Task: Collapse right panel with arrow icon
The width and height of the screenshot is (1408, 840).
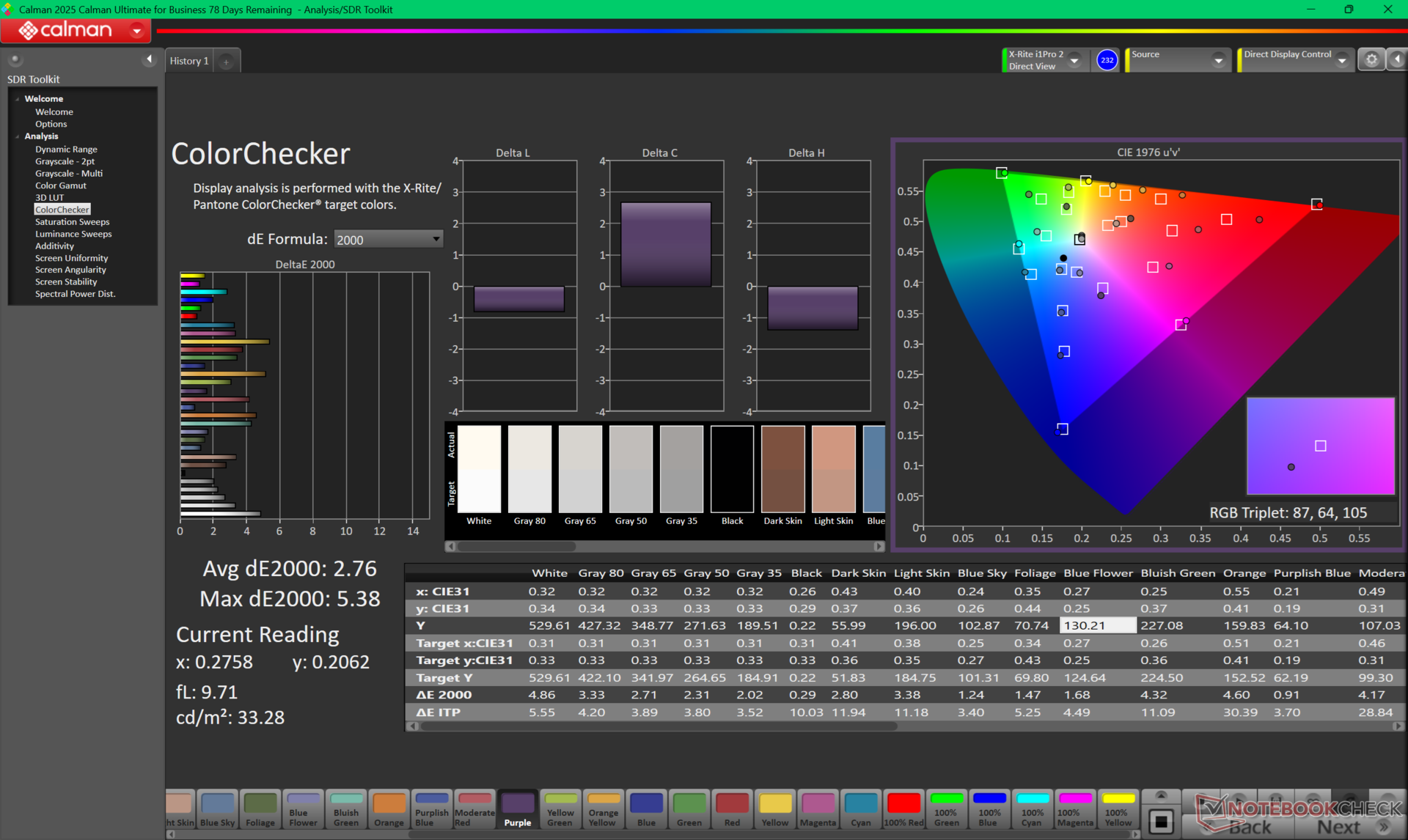Action: [1398, 60]
